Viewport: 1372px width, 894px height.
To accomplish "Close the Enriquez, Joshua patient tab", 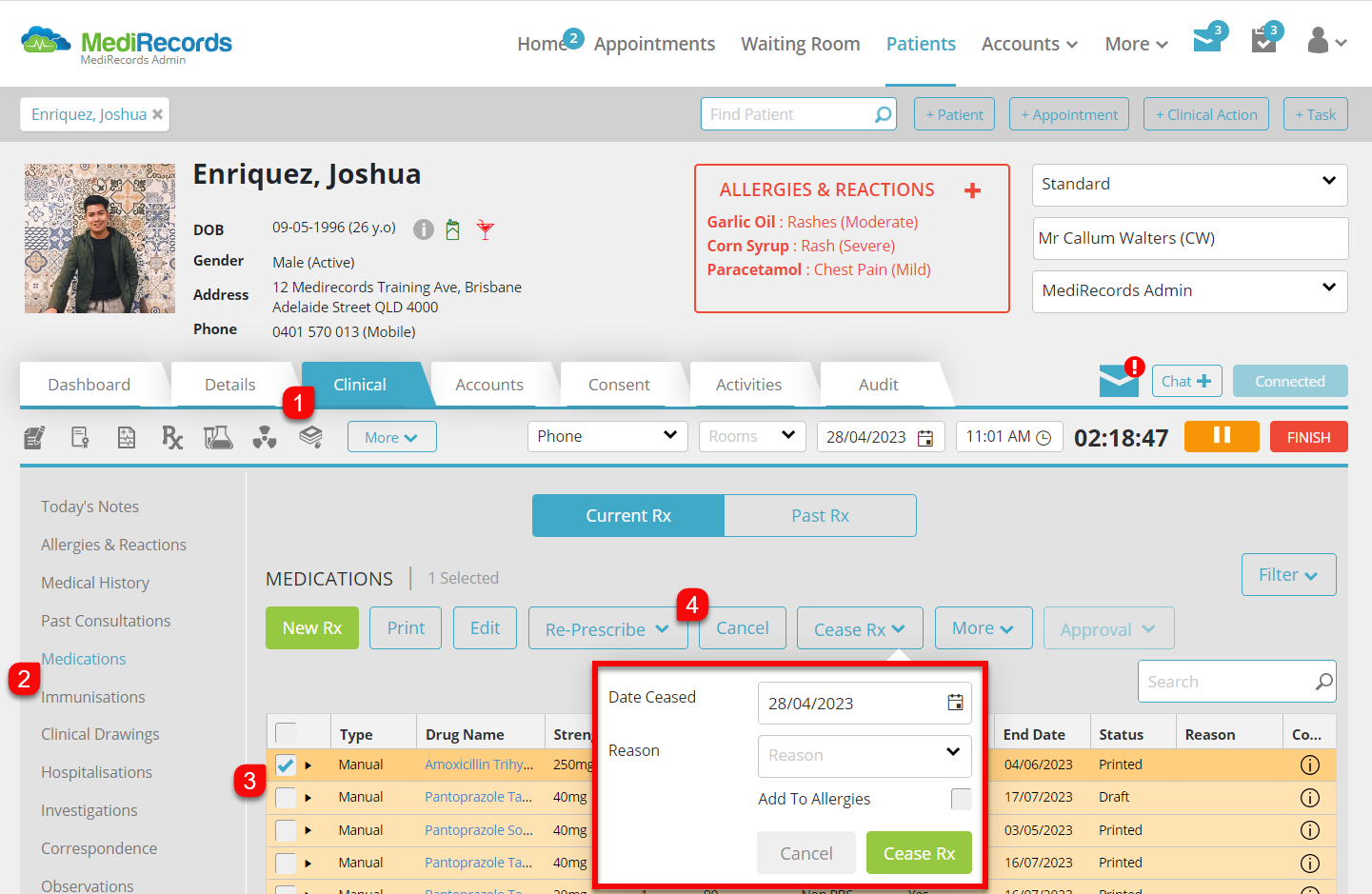I will coord(158,114).
